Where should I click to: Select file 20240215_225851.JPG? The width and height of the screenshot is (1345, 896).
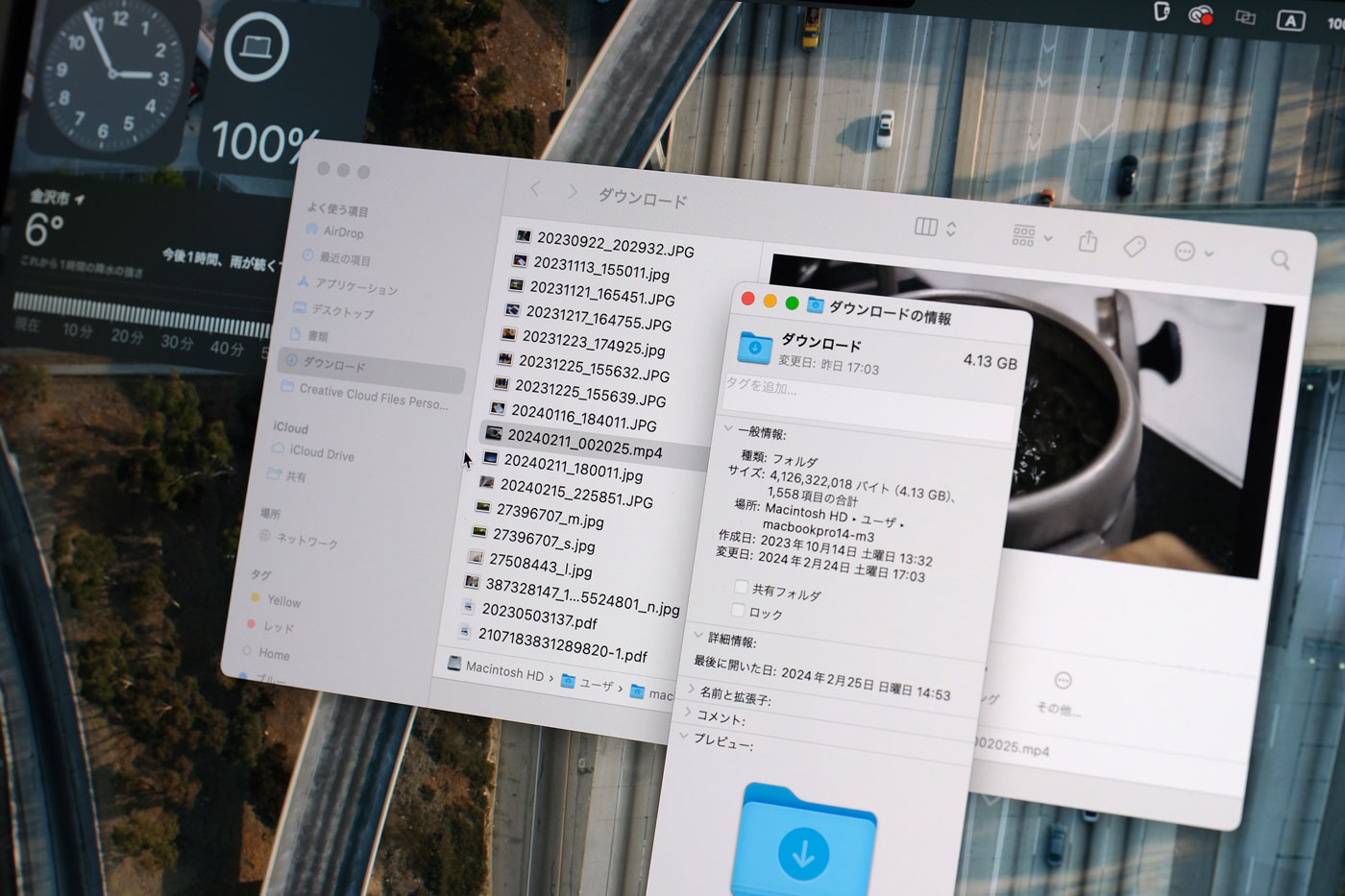coord(566,493)
